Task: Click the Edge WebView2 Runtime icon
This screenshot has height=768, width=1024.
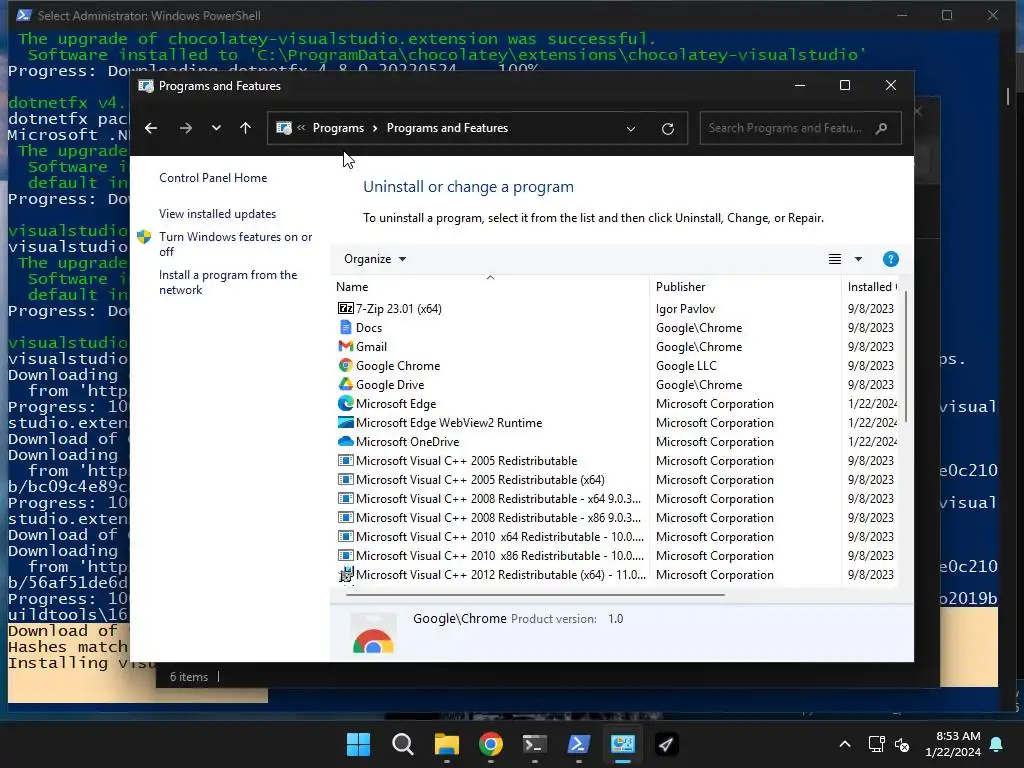Action: 345,422
